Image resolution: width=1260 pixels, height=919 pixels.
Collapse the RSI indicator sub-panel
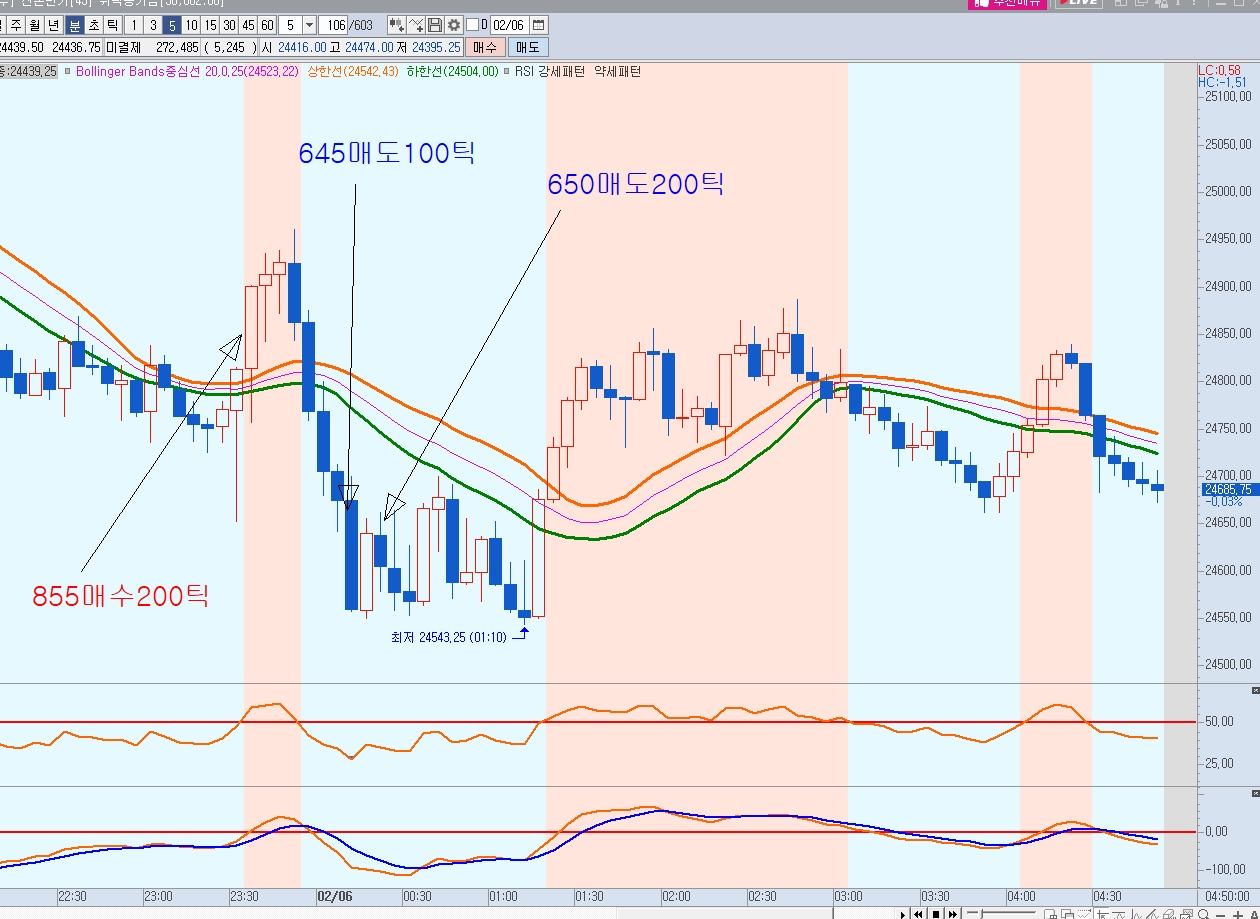click(x=1255, y=691)
